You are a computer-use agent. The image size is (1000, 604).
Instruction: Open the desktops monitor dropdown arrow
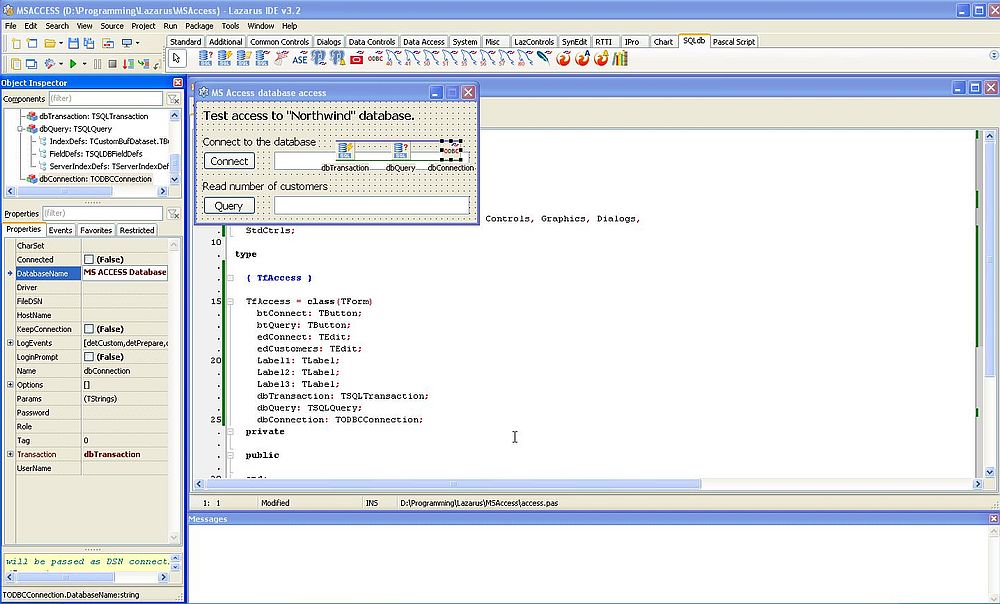click(x=137, y=43)
